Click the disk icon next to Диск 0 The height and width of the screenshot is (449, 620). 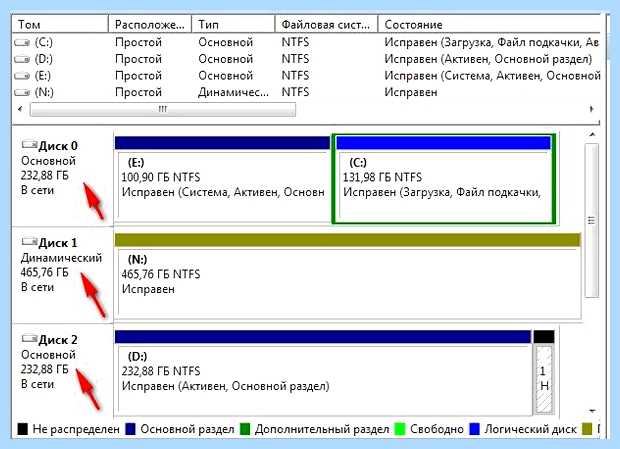coord(29,144)
